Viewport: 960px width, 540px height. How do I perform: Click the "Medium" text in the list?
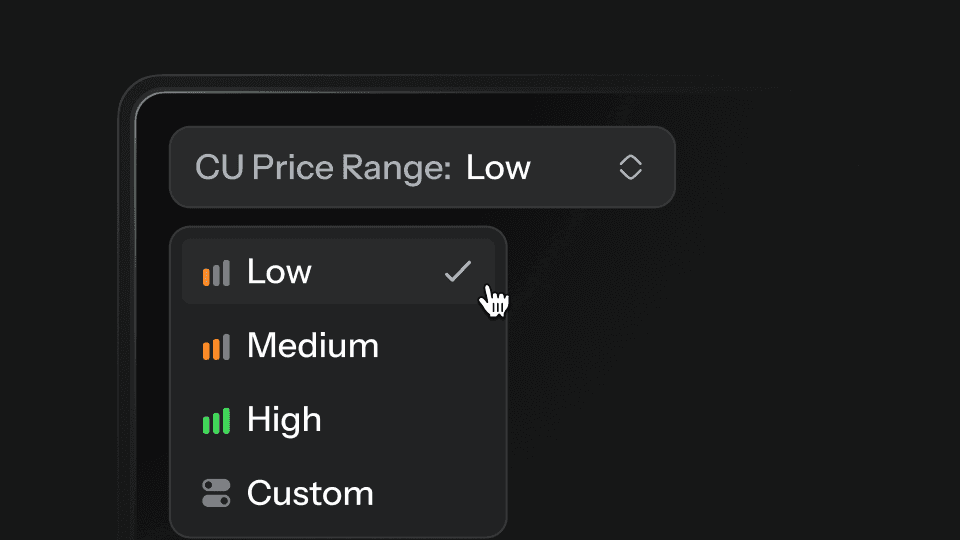[313, 346]
